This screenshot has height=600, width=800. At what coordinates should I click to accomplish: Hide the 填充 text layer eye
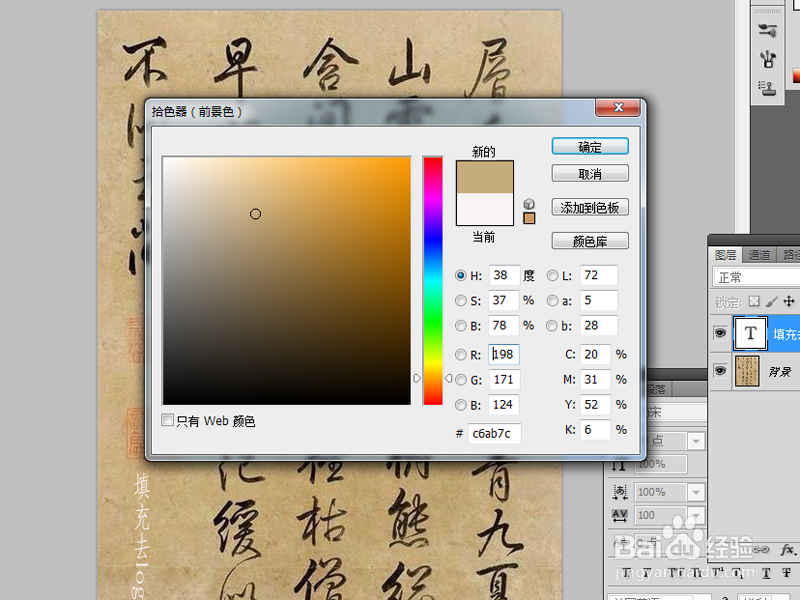pyautogui.click(x=720, y=333)
